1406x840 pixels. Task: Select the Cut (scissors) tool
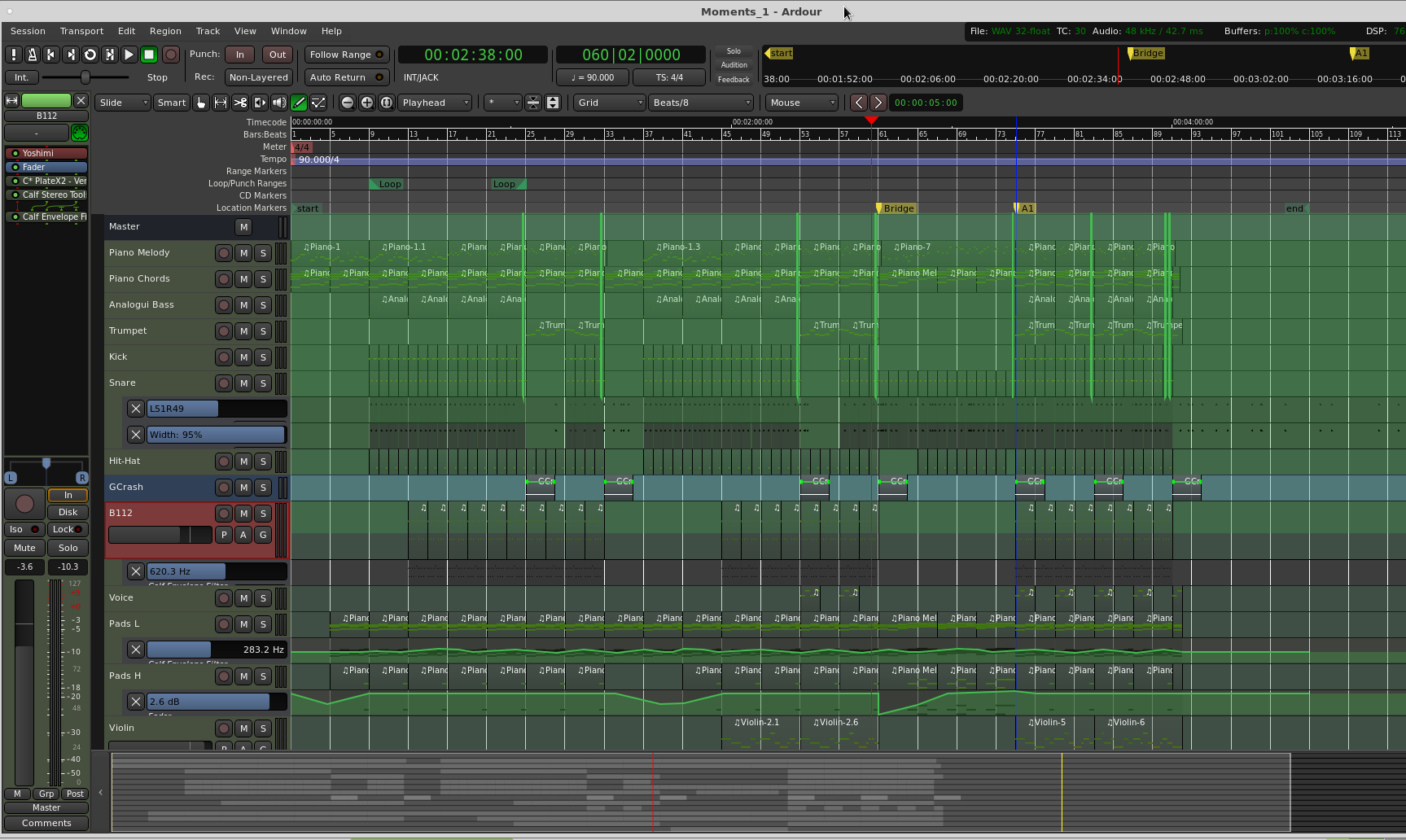click(x=240, y=103)
